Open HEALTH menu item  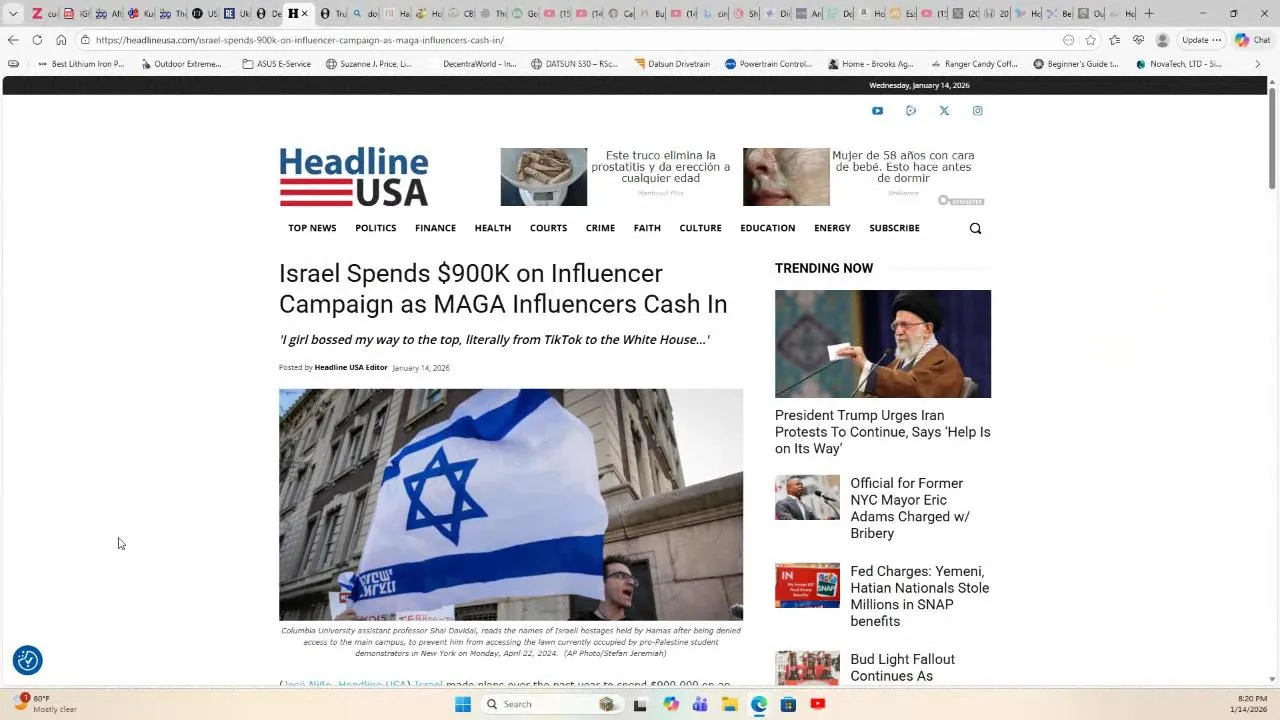click(493, 228)
